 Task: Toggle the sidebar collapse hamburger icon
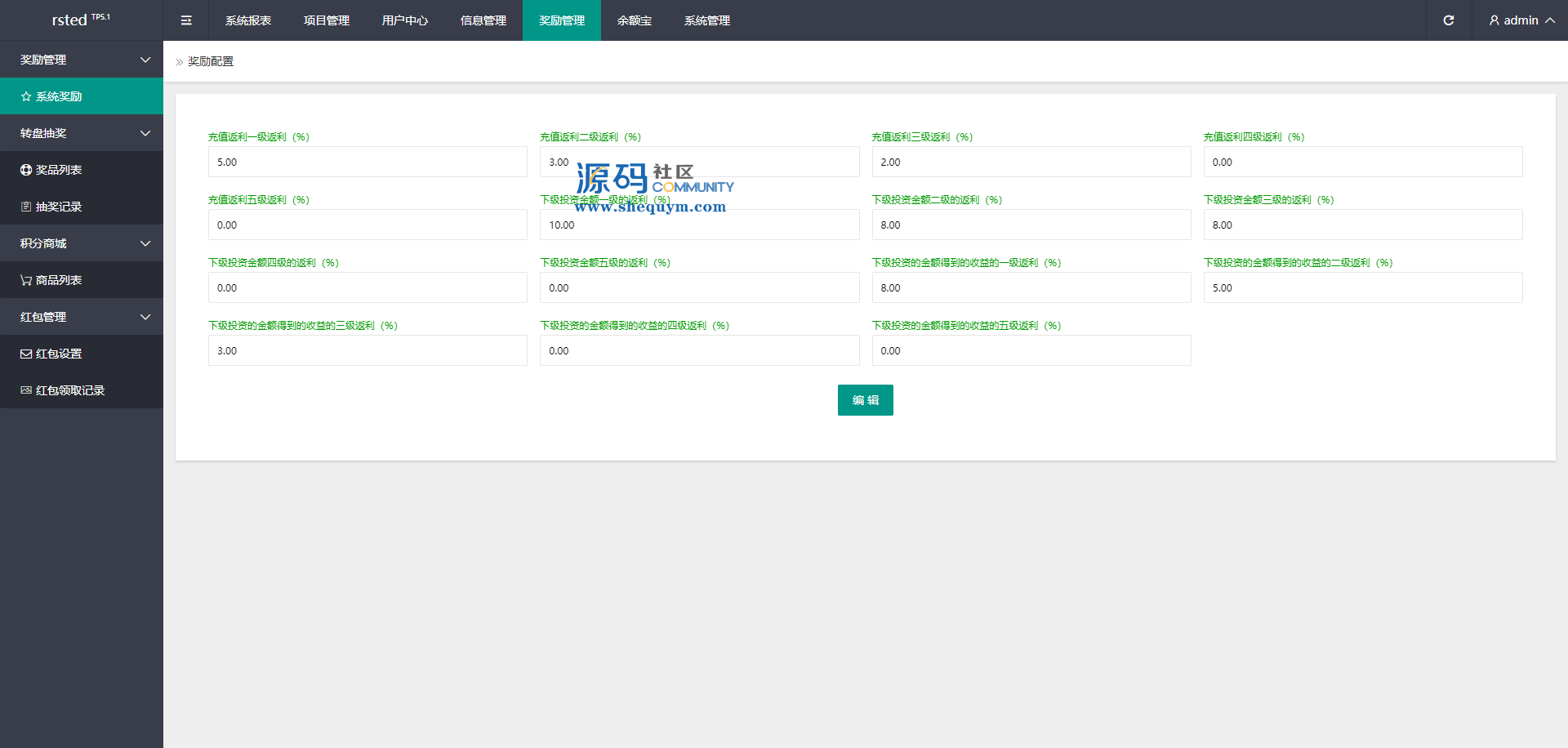pos(186,20)
